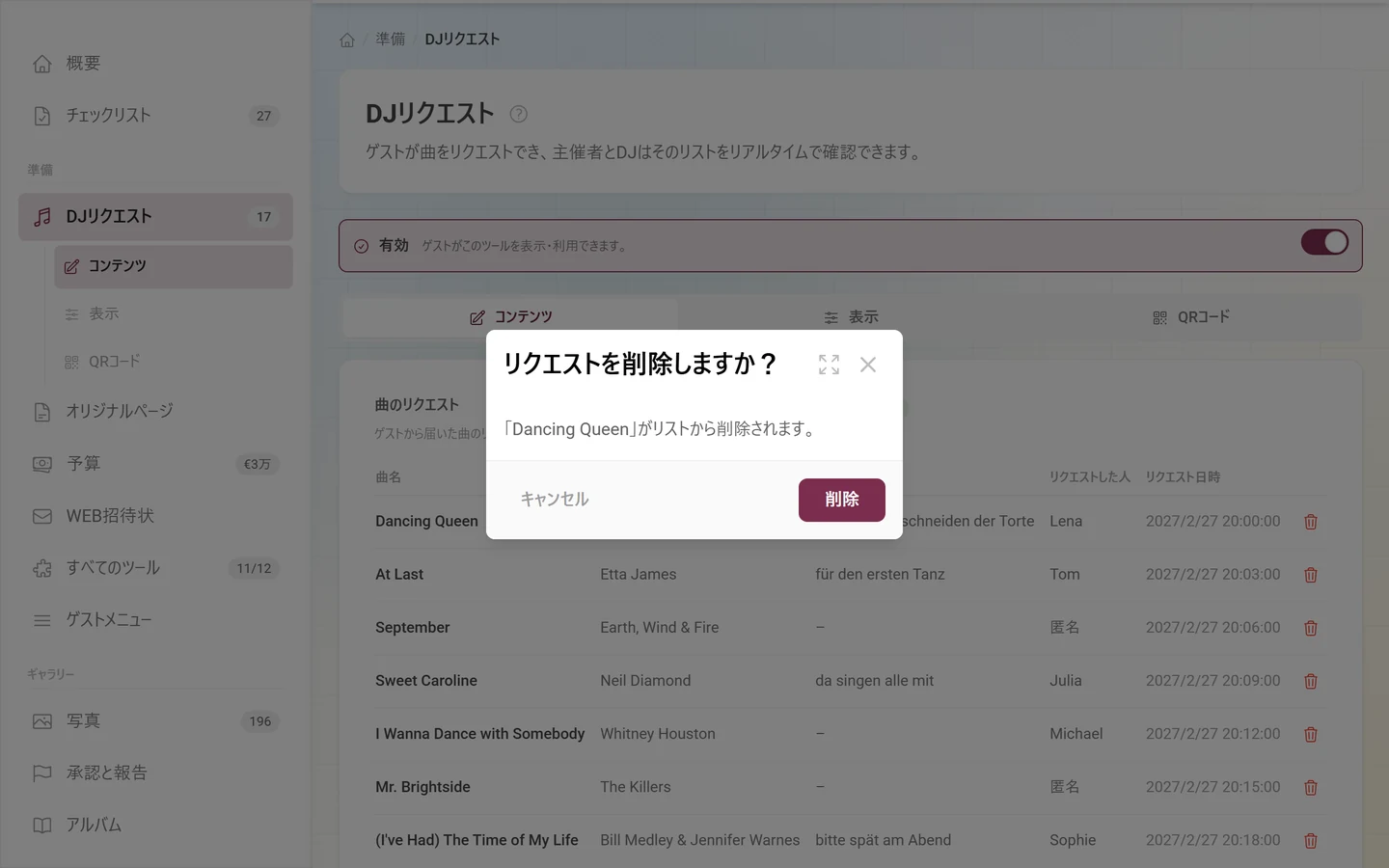Image resolution: width=1389 pixels, height=868 pixels.
Task: Open WEB招待状 in the sidebar
Action: pyautogui.click(x=155, y=516)
